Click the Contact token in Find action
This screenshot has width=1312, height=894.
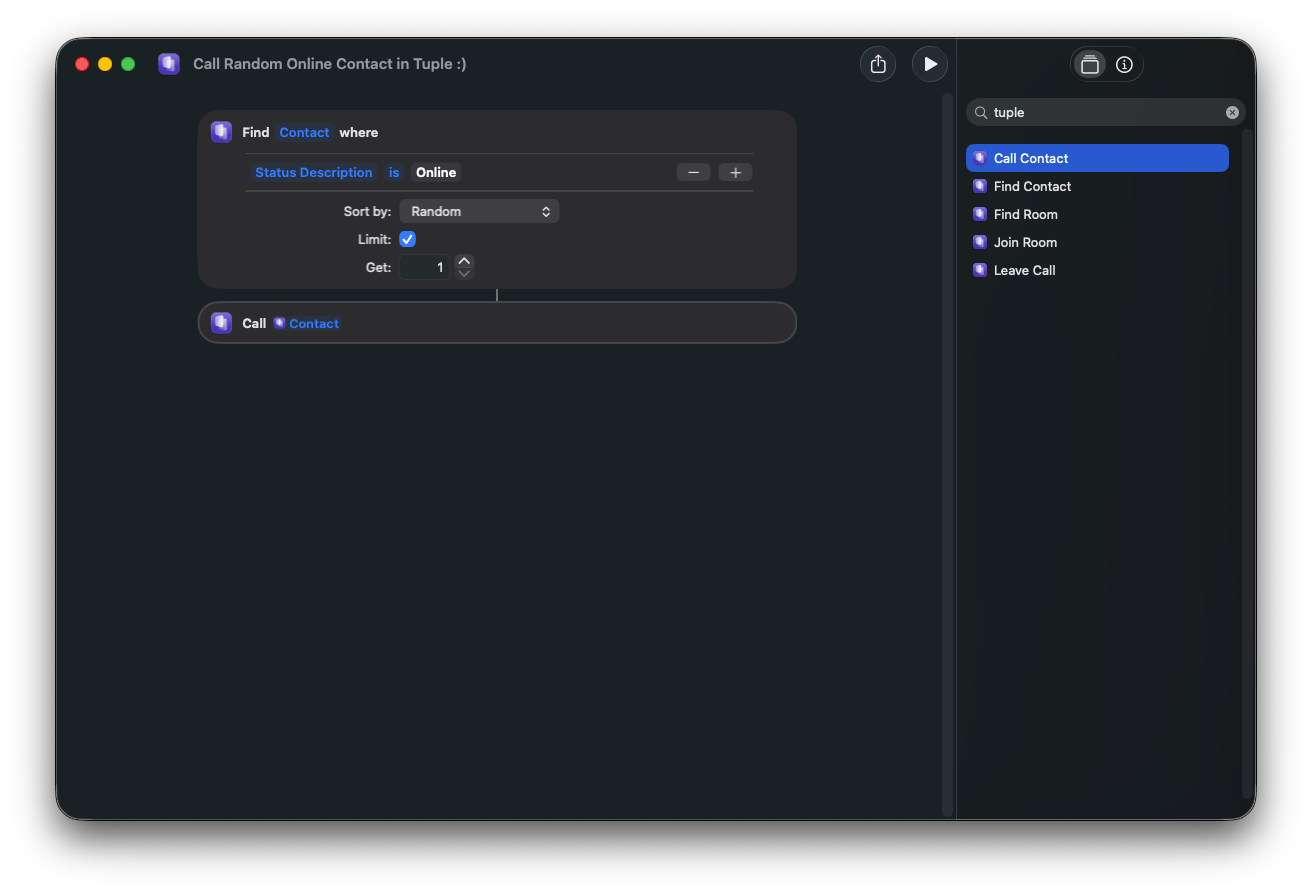[304, 132]
